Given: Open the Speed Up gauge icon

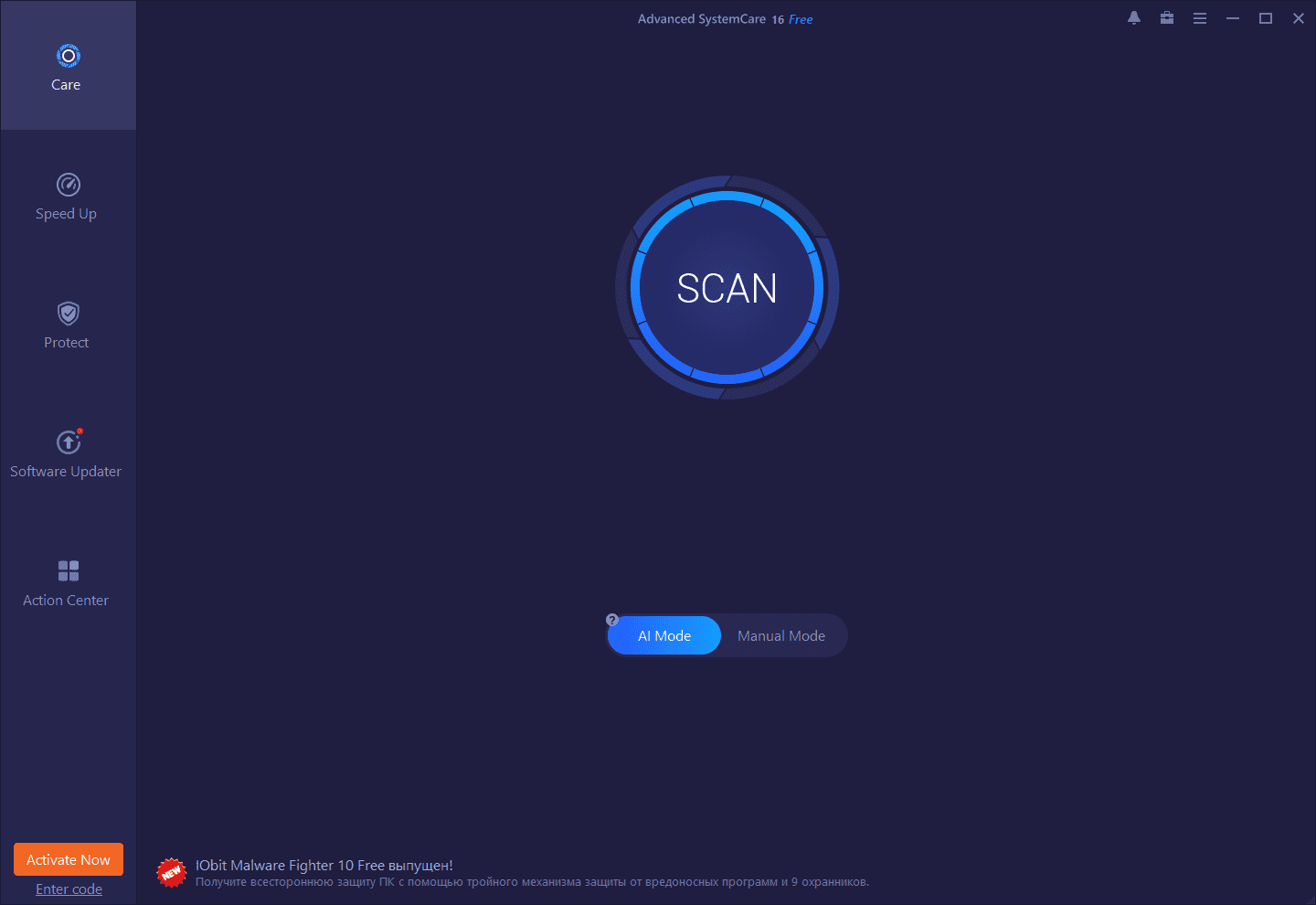Looking at the screenshot, I should click(x=68, y=185).
